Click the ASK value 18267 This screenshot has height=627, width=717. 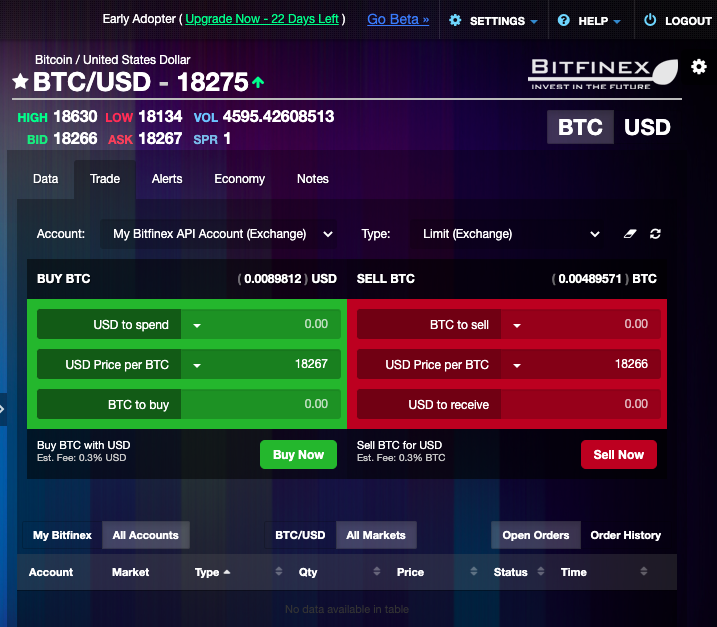click(160, 139)
